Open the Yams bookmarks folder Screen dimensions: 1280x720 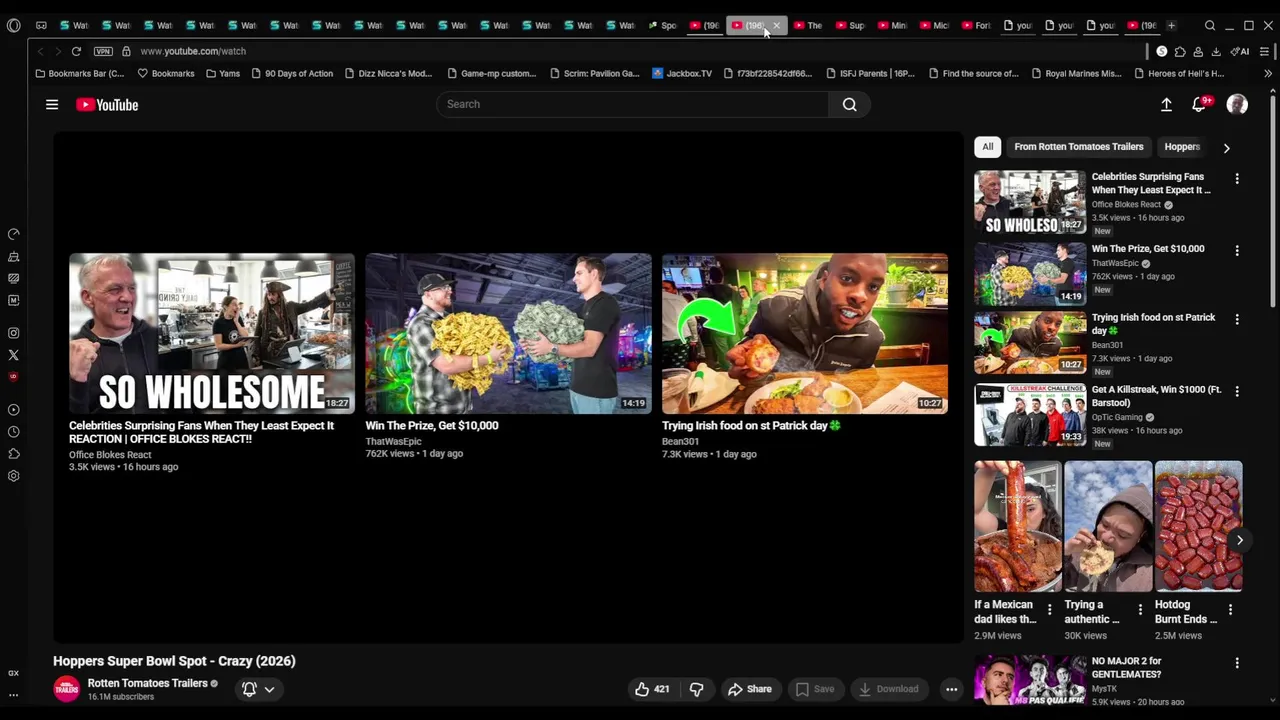click(223, 73)
